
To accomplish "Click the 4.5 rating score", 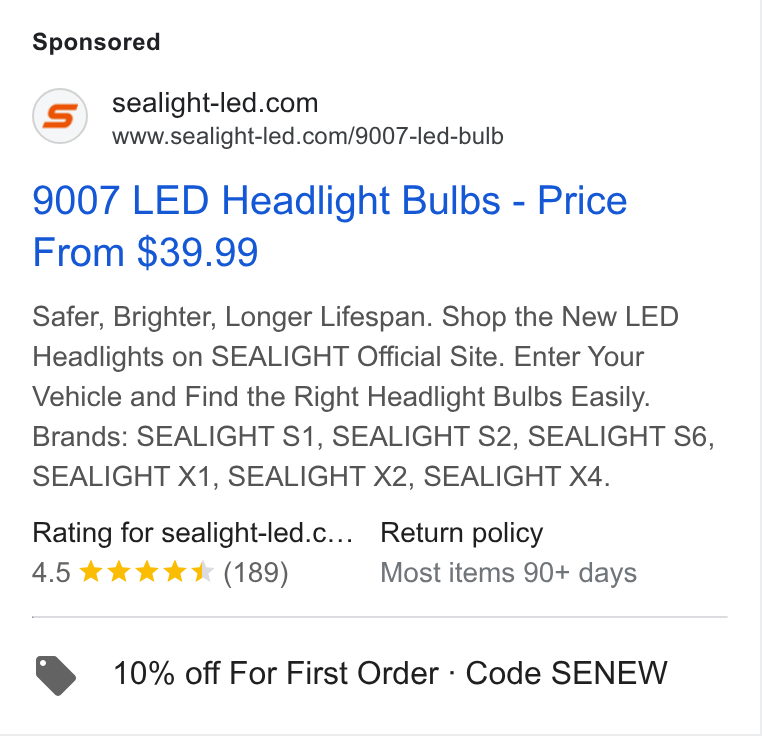I will pyautogui.click(x=51, y=573).
